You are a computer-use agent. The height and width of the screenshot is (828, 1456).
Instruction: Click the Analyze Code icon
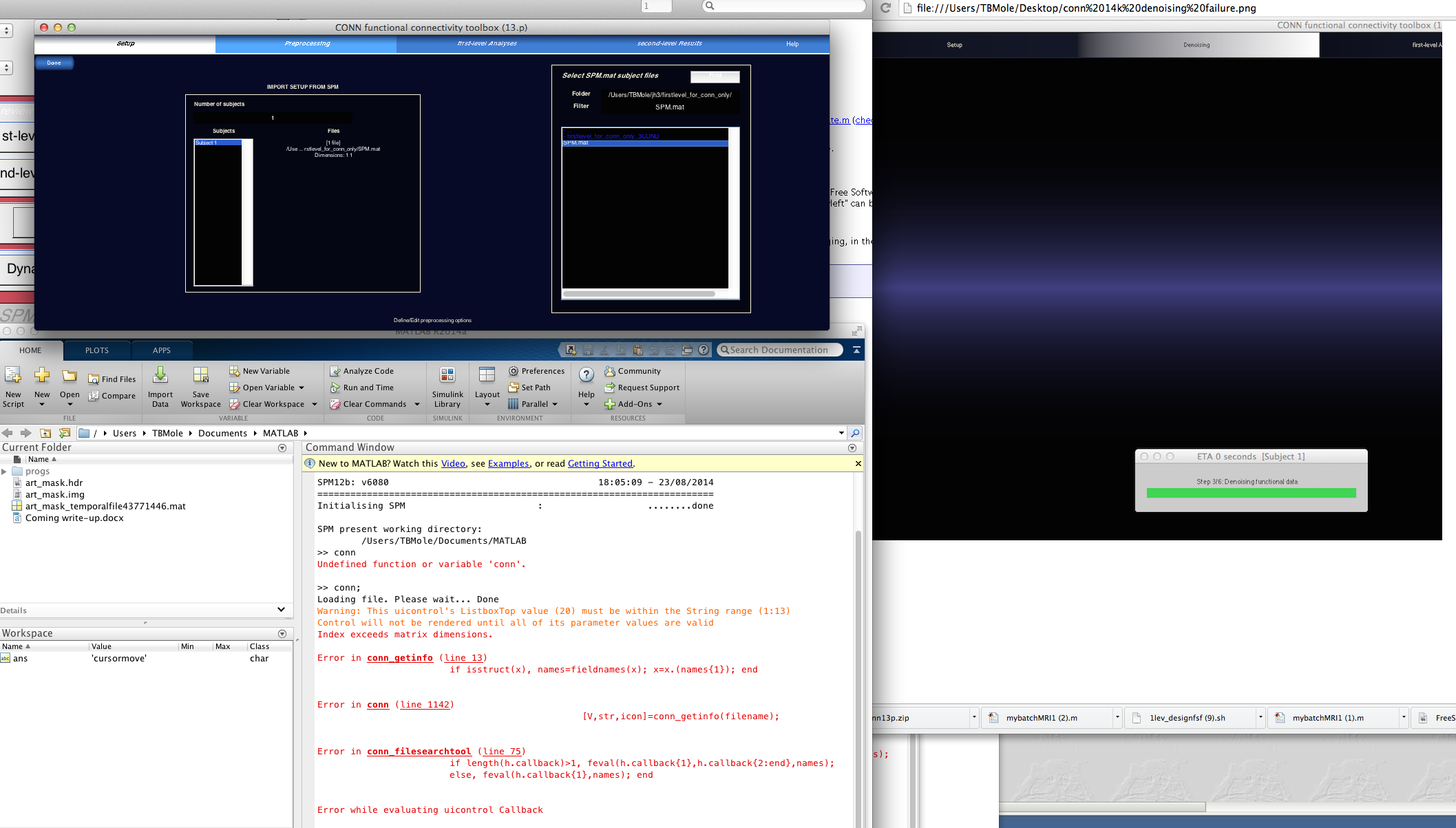click(x=335, y=371)
